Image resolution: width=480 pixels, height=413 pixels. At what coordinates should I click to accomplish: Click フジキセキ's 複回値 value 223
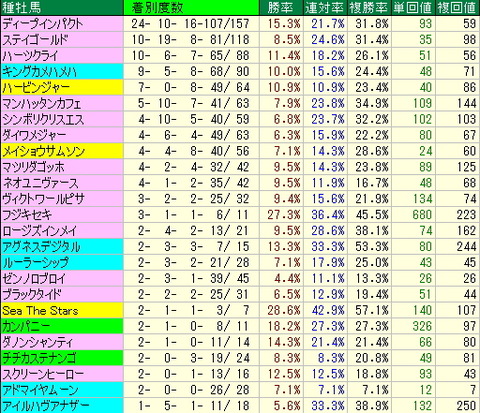point(466,215)
